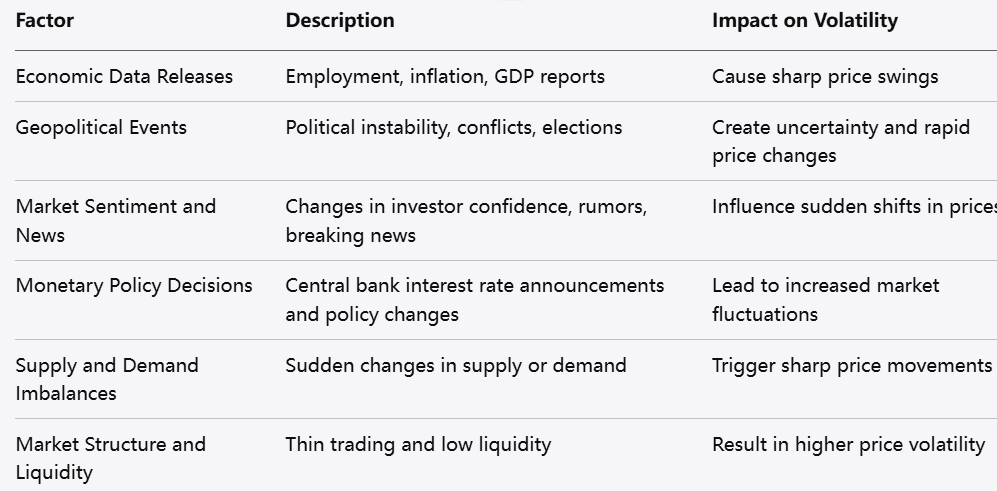997x491 pixels.
Task: Click 'Lead to increased market fluctuations'
Action: 825,299
